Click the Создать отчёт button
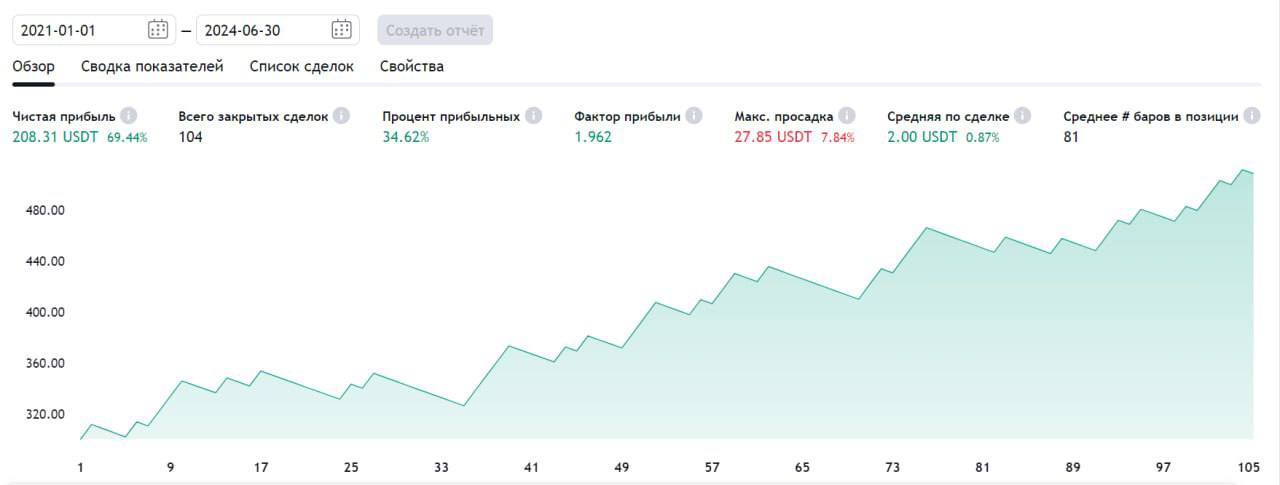 [435, 30]
